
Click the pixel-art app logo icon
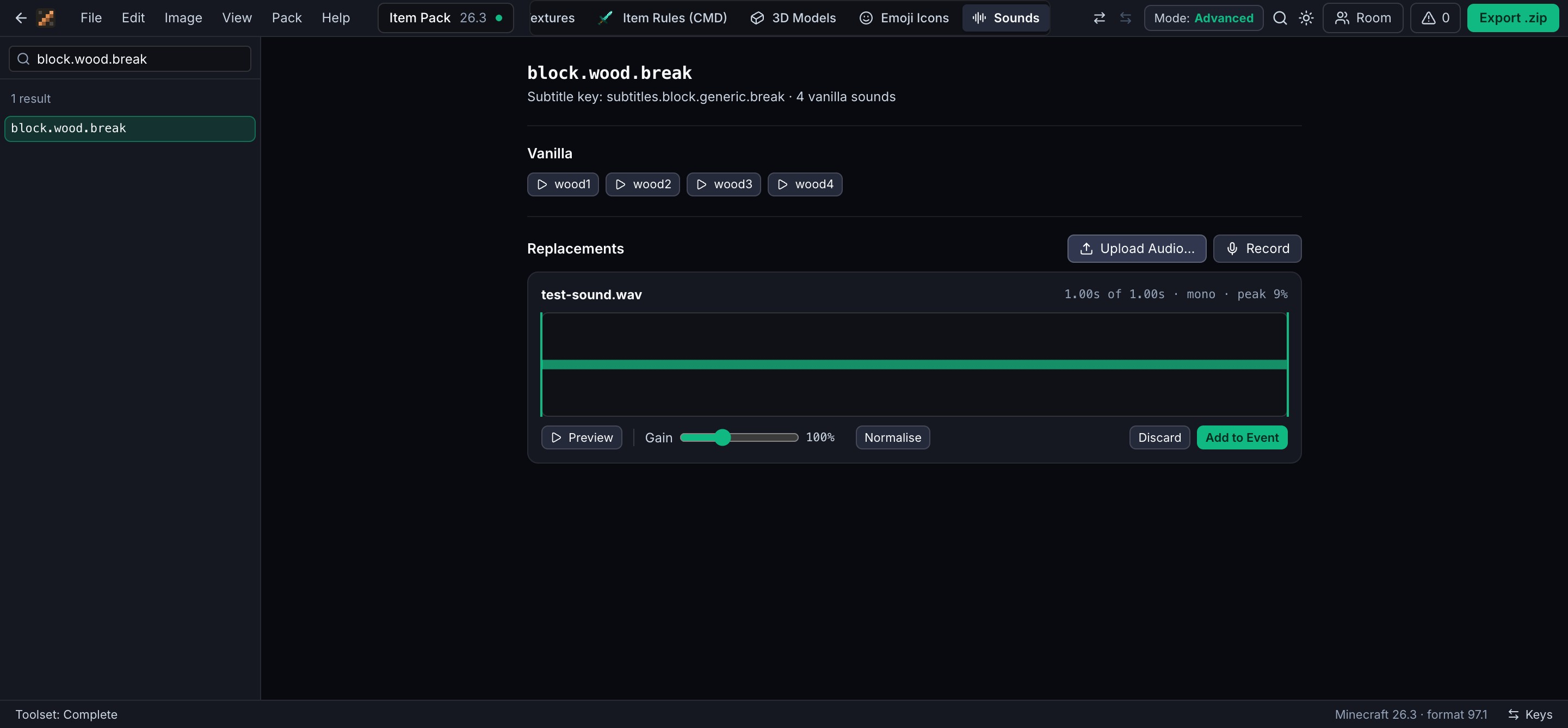[46, 18]
